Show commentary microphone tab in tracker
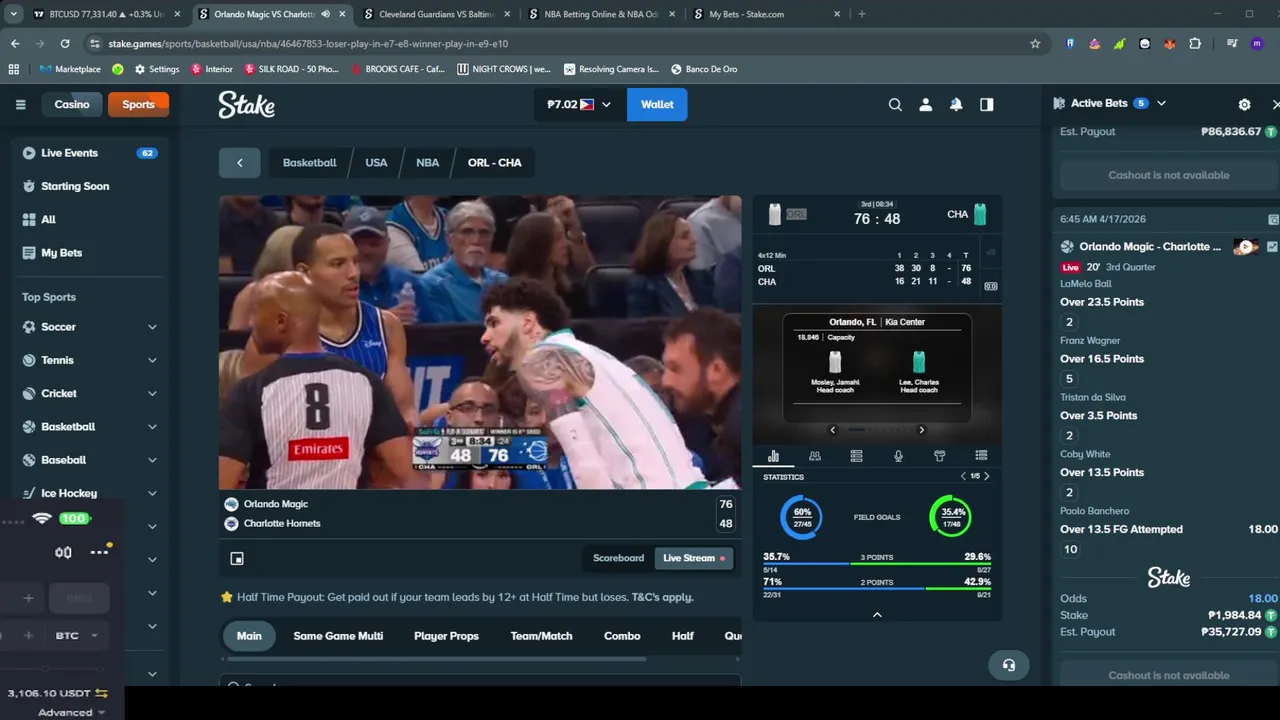This screenshot has width=1280, height=720. 898,456
